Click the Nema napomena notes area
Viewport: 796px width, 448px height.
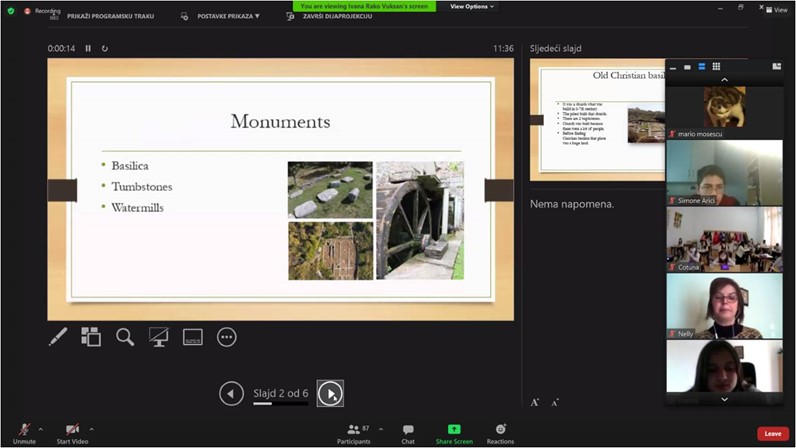tap(572, 204)
